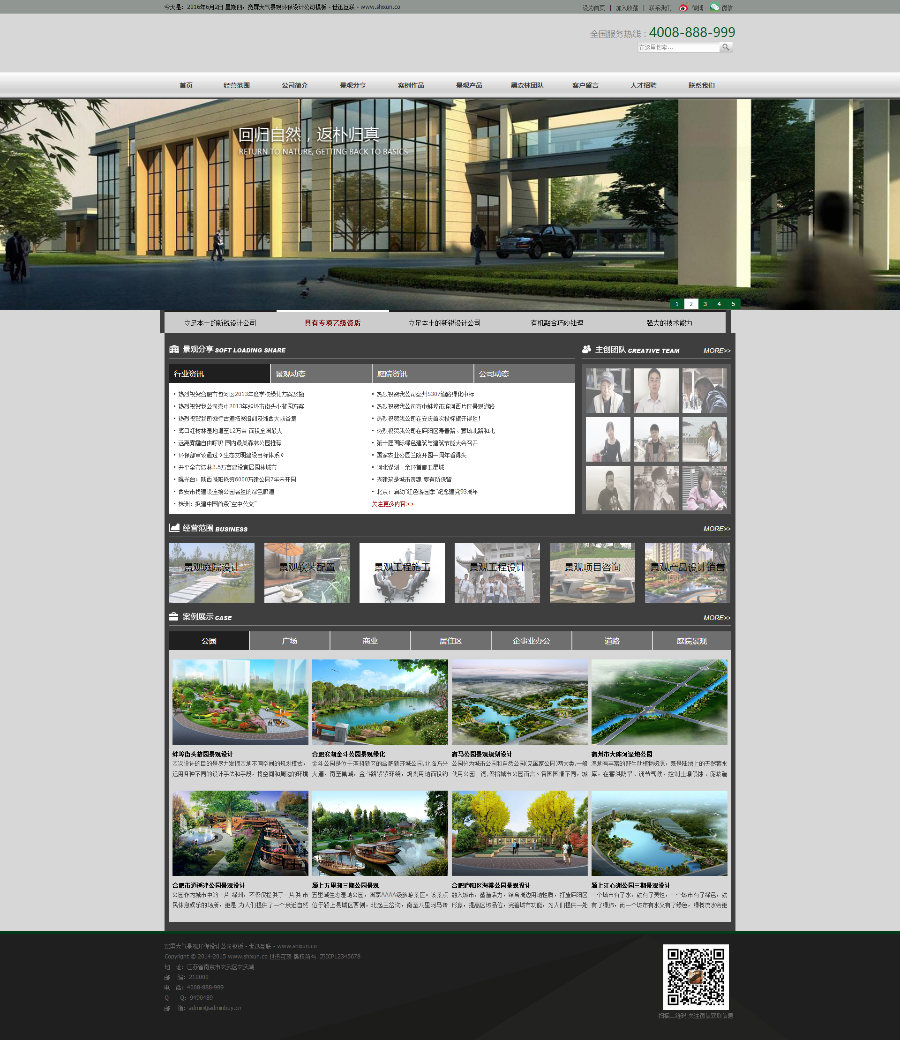900x1040 pixels.
Task: Click the footer email address text
Action: 215,1008
